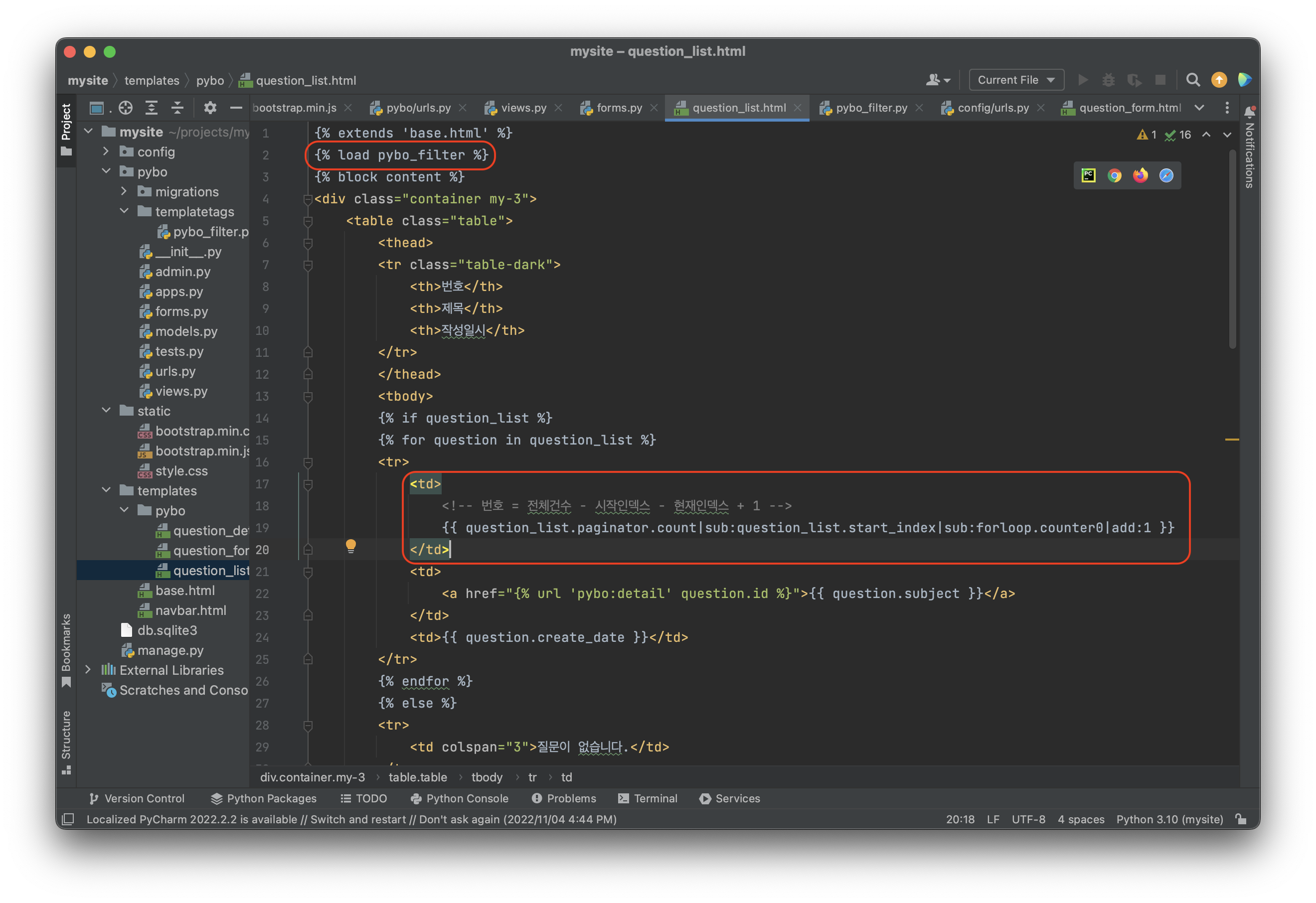Screen dimensions: 1316x903
Task: Open in Chrome browser icon
Action: [x=1115, y=175]
